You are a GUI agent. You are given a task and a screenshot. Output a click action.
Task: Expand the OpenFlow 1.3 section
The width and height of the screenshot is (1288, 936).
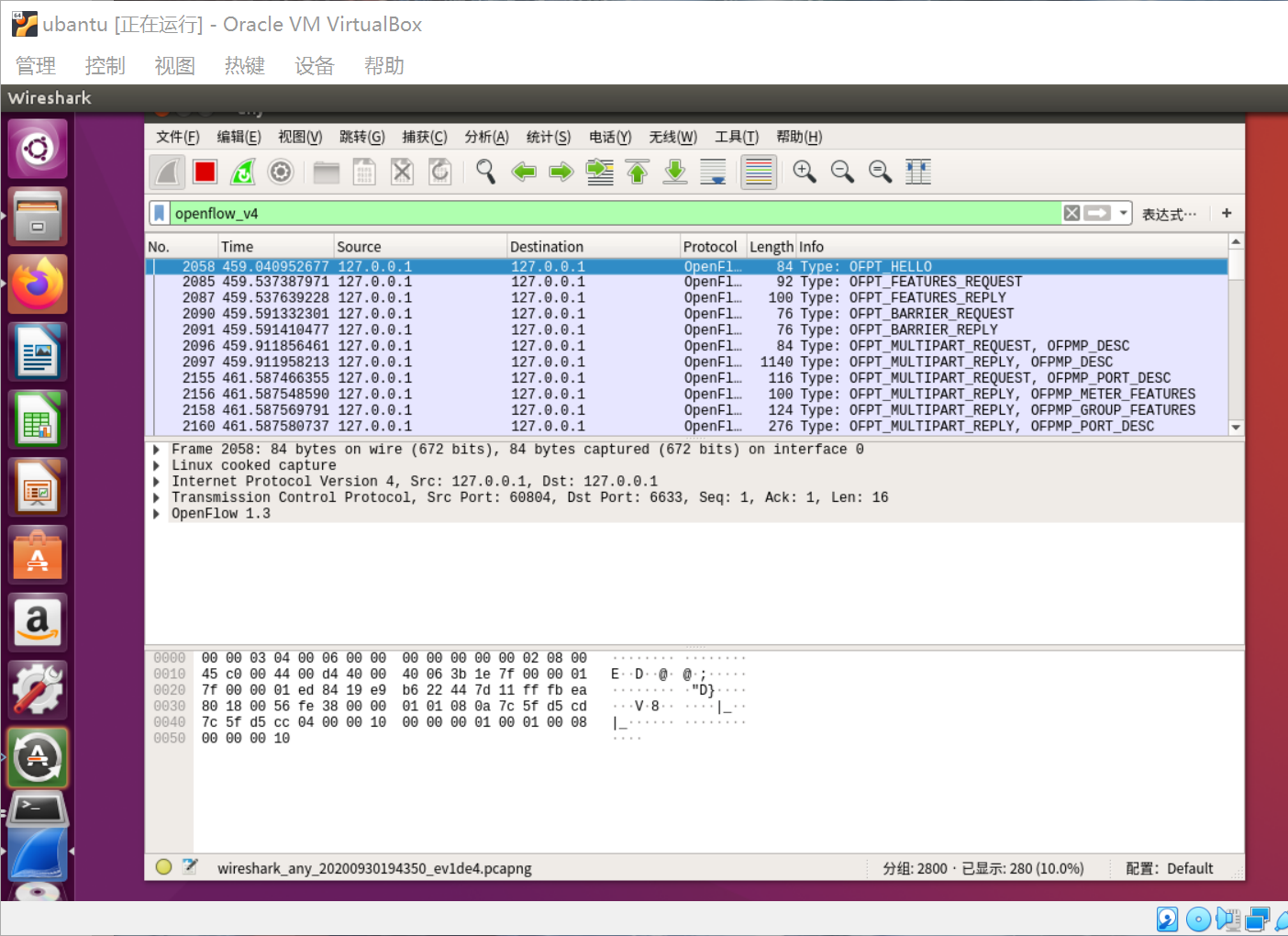click(x=156, y=514)
